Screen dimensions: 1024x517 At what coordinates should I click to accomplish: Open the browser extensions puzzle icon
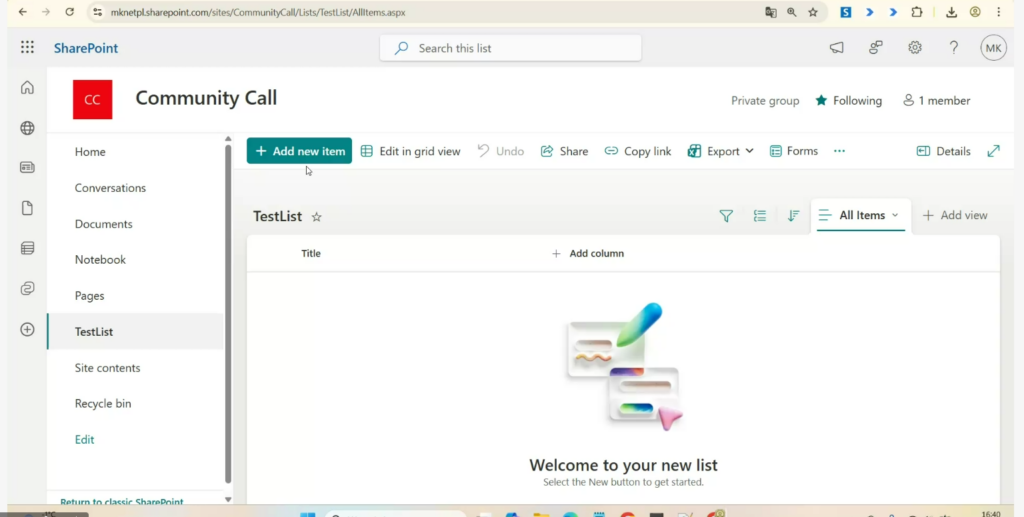pyautogui.click(x=917, y=12)
